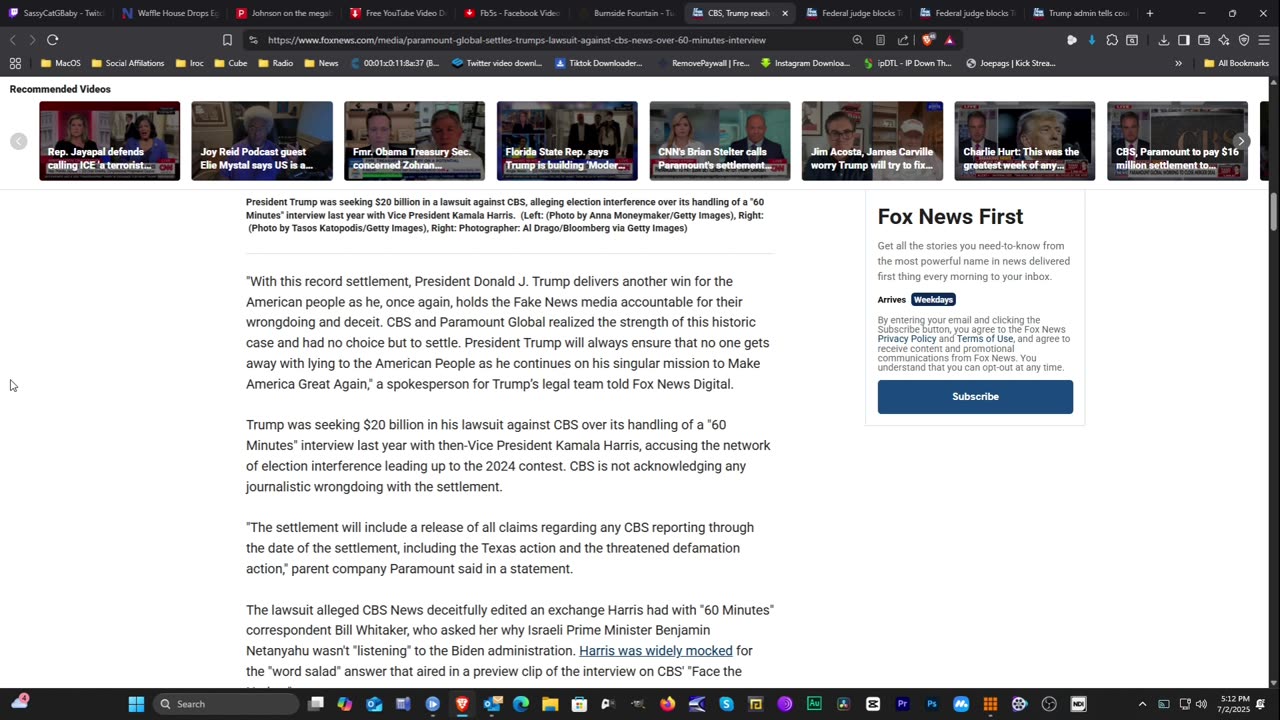1280x720 pixels.
Task: Launch Firefox from taskbar
Action: click(667, 704)
